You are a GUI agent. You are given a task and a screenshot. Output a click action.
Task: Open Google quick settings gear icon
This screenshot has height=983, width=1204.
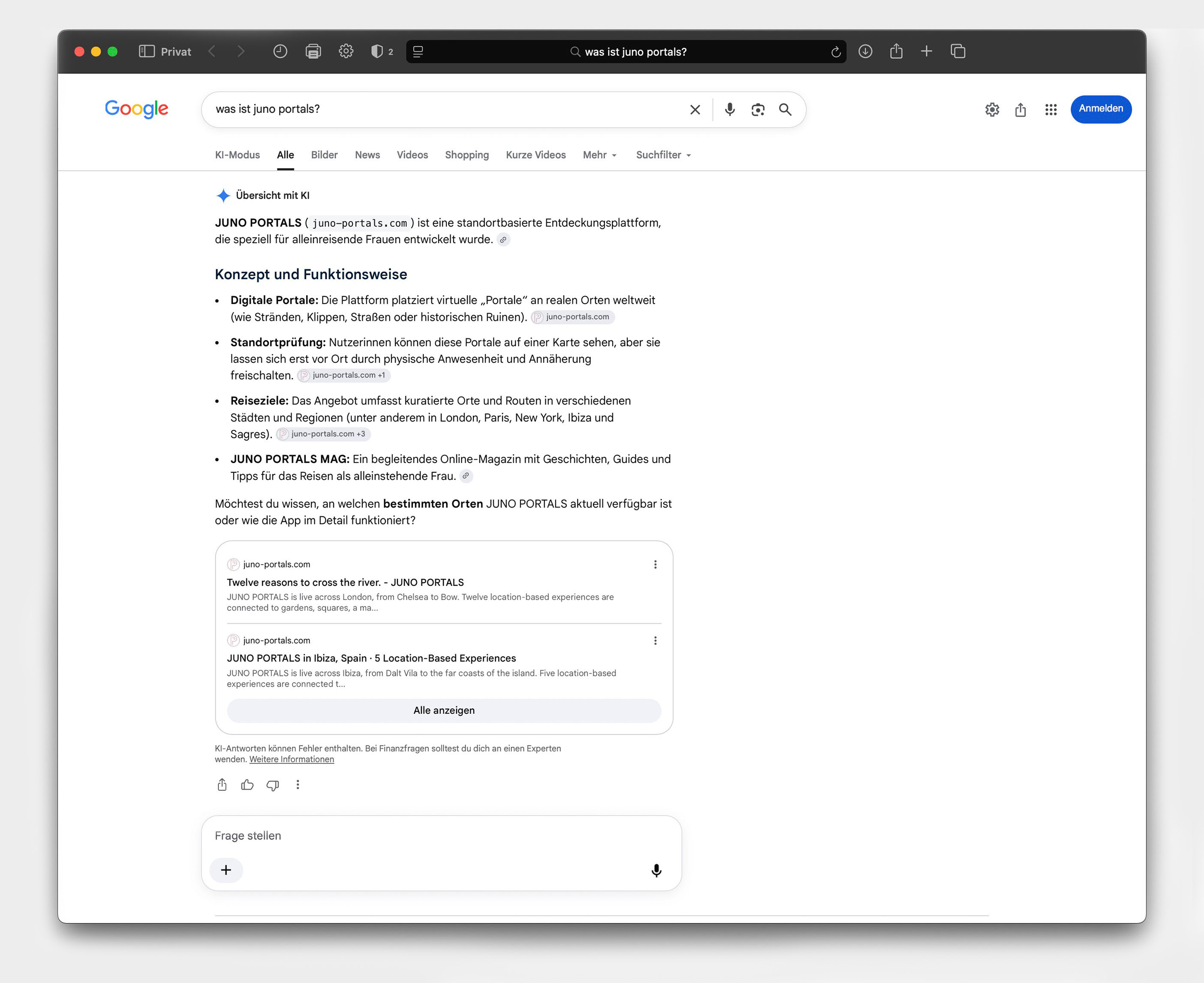(x=992, y=109)
